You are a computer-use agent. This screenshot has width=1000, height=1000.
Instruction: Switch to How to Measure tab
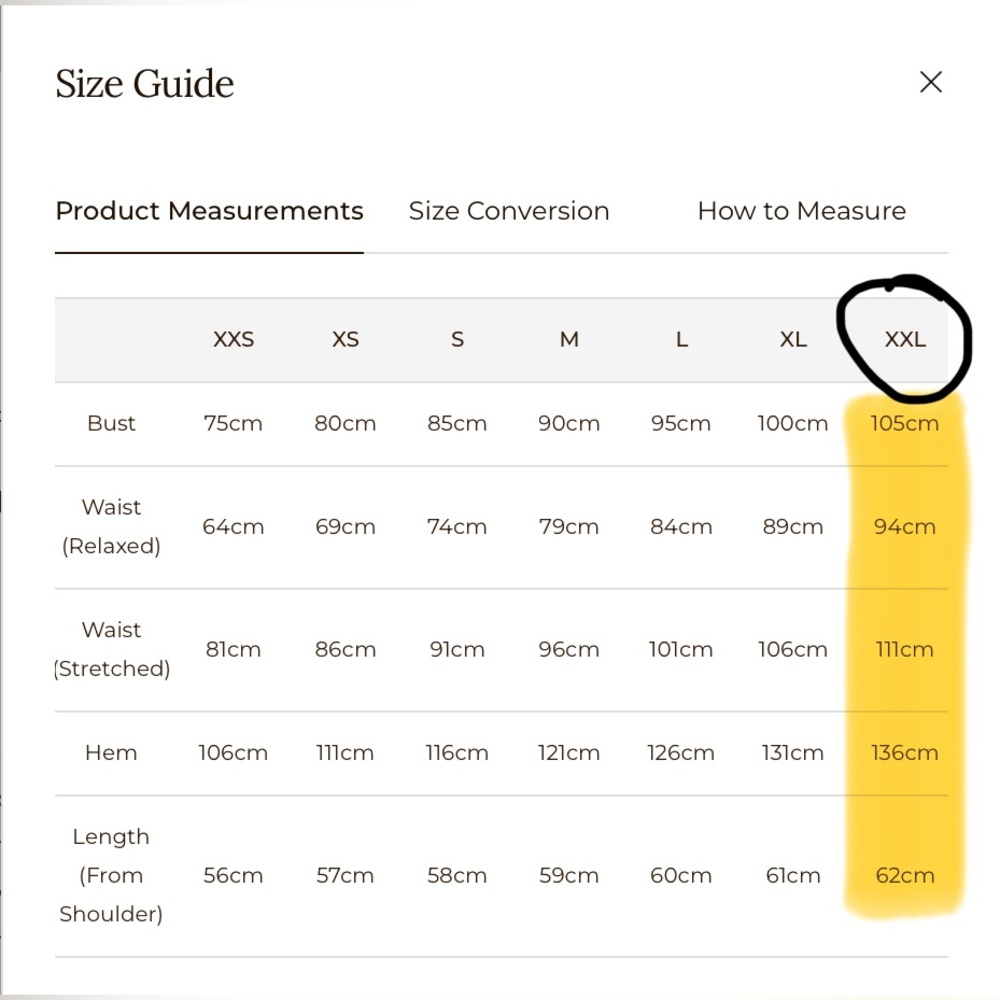click(x=801, y=211)
